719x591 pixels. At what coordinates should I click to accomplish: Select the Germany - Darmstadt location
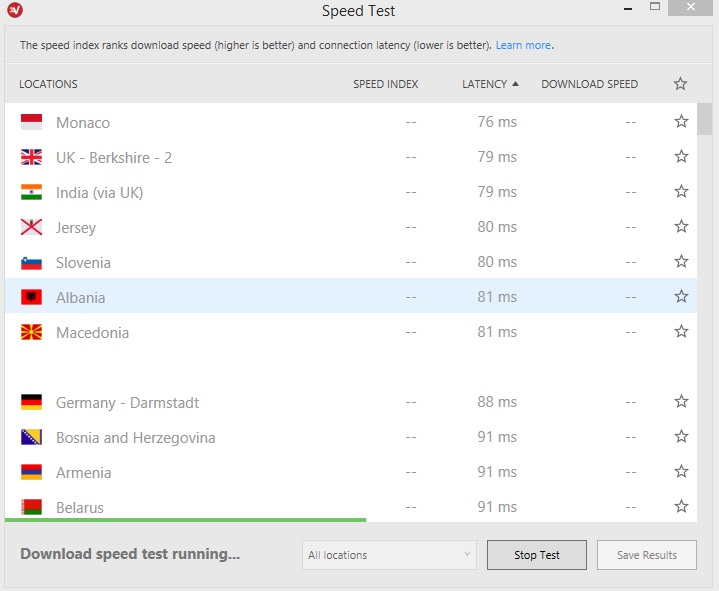coord(127,403)
